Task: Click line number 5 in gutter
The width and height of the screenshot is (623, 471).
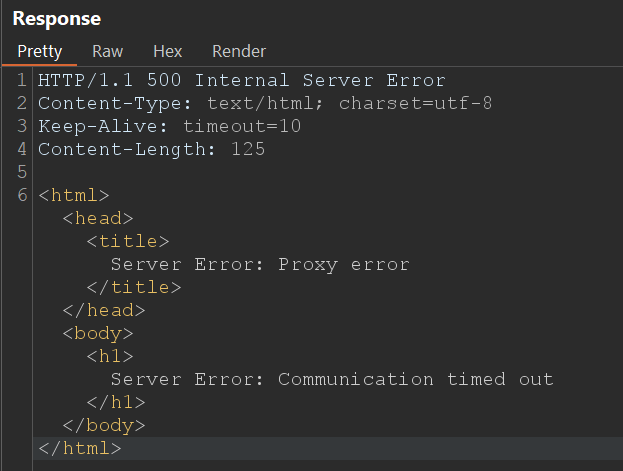Action: click(22, 172)
